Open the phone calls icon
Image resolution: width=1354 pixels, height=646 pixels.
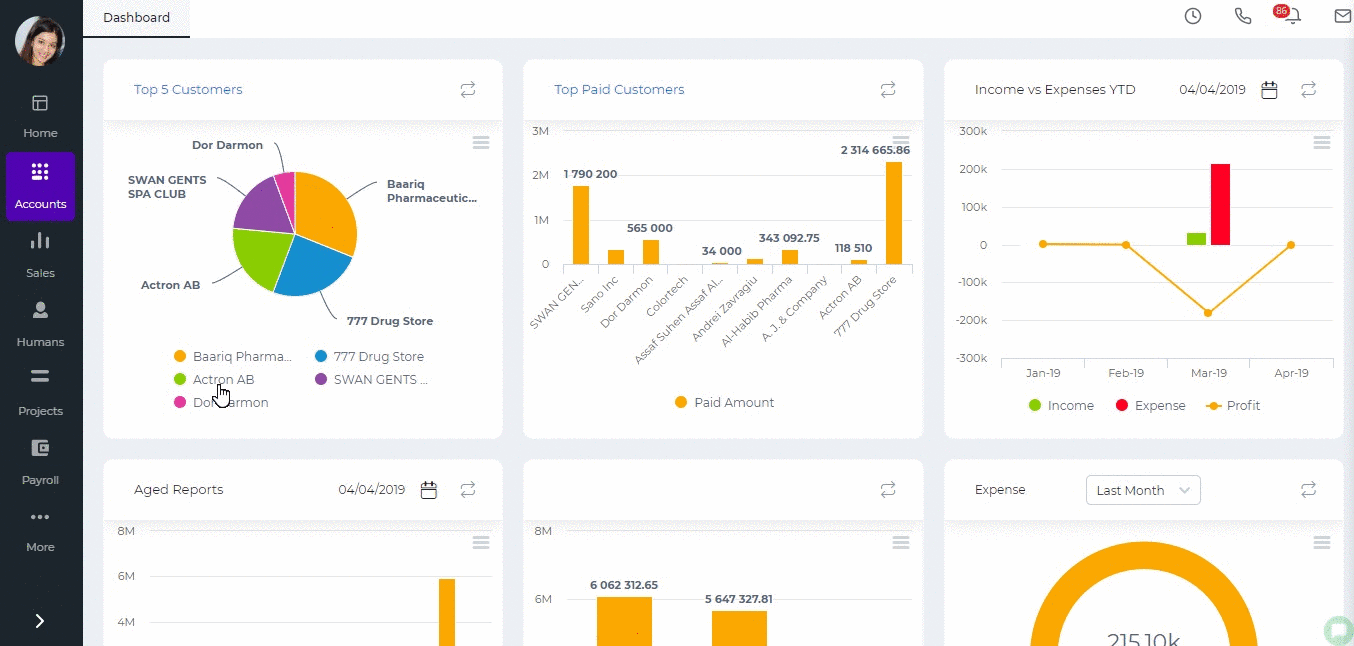[x=1243, y=16]
